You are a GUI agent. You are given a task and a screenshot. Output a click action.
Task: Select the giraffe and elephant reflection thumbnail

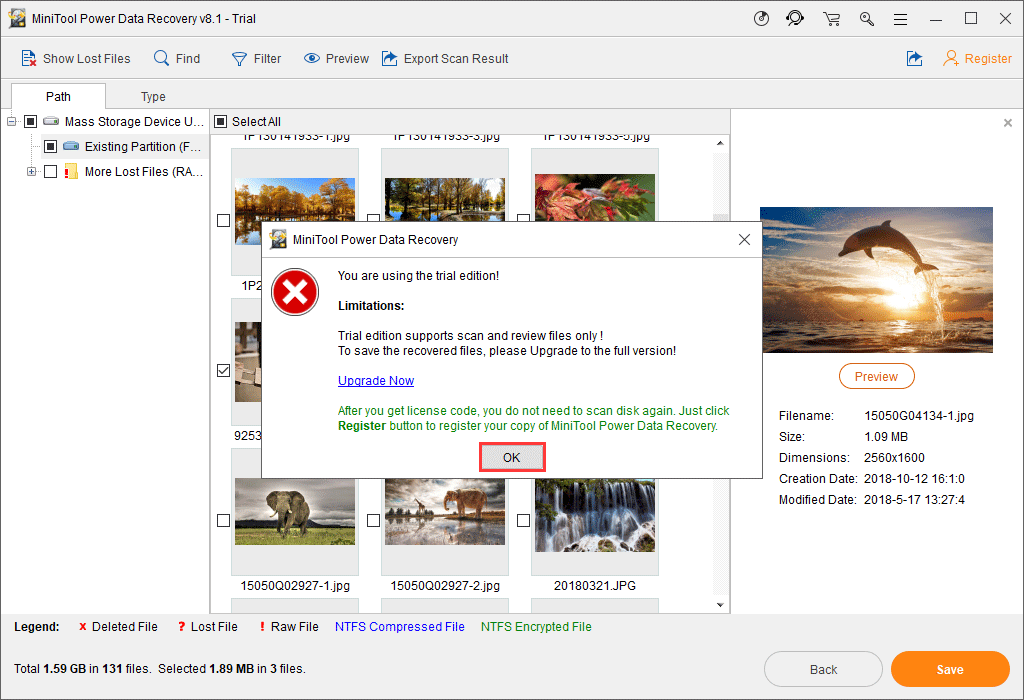[445, 511]
